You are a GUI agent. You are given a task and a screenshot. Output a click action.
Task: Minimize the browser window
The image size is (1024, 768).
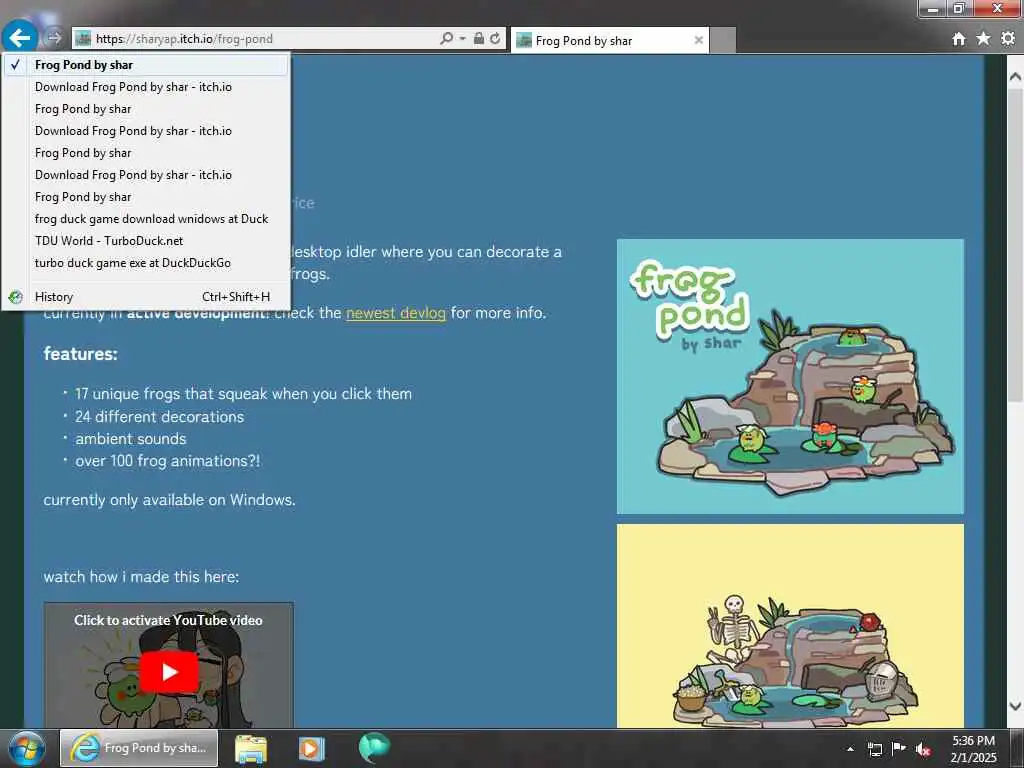[x=933, y=8]
